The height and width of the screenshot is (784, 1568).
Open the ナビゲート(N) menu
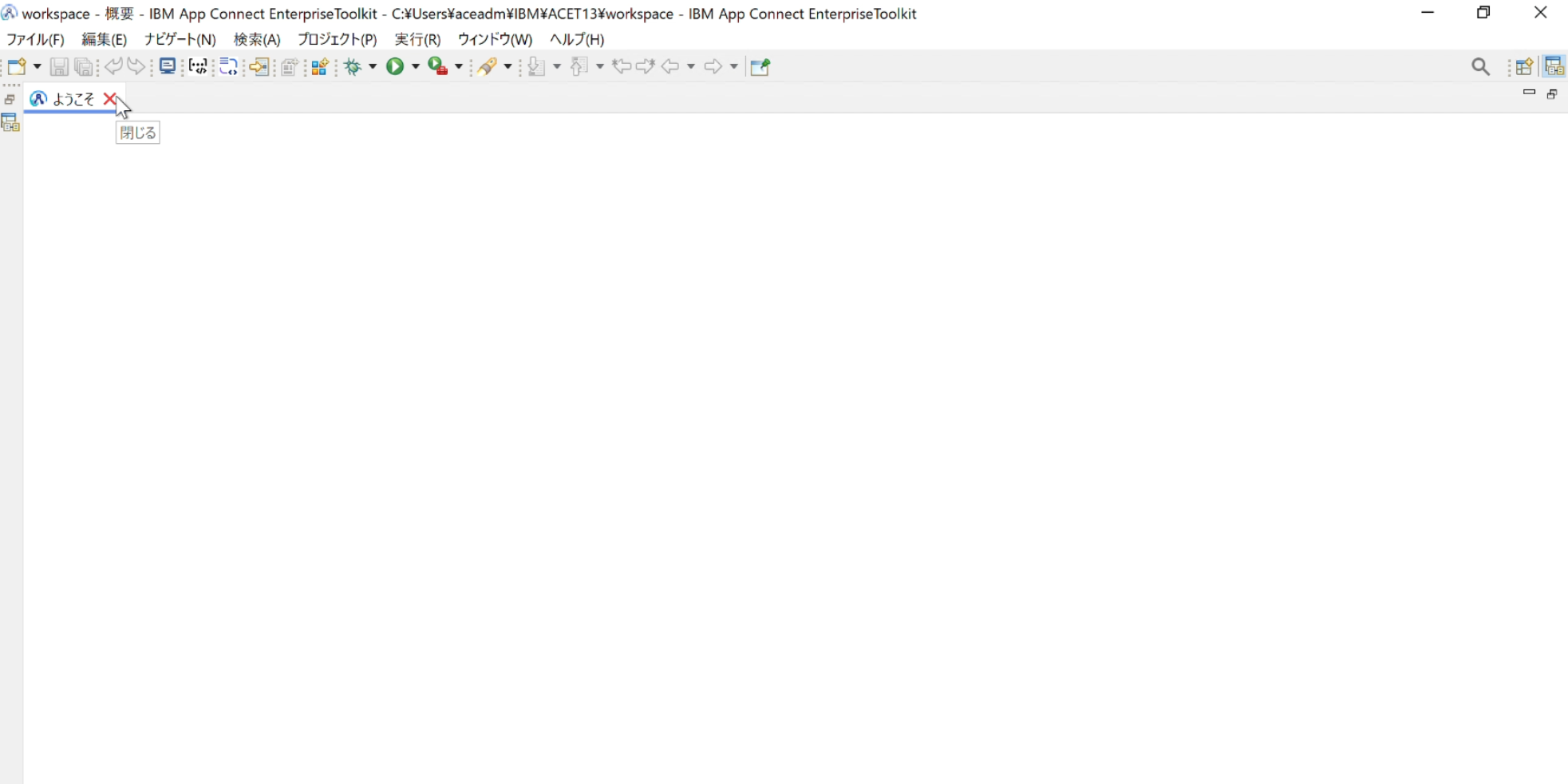point(180,39)
